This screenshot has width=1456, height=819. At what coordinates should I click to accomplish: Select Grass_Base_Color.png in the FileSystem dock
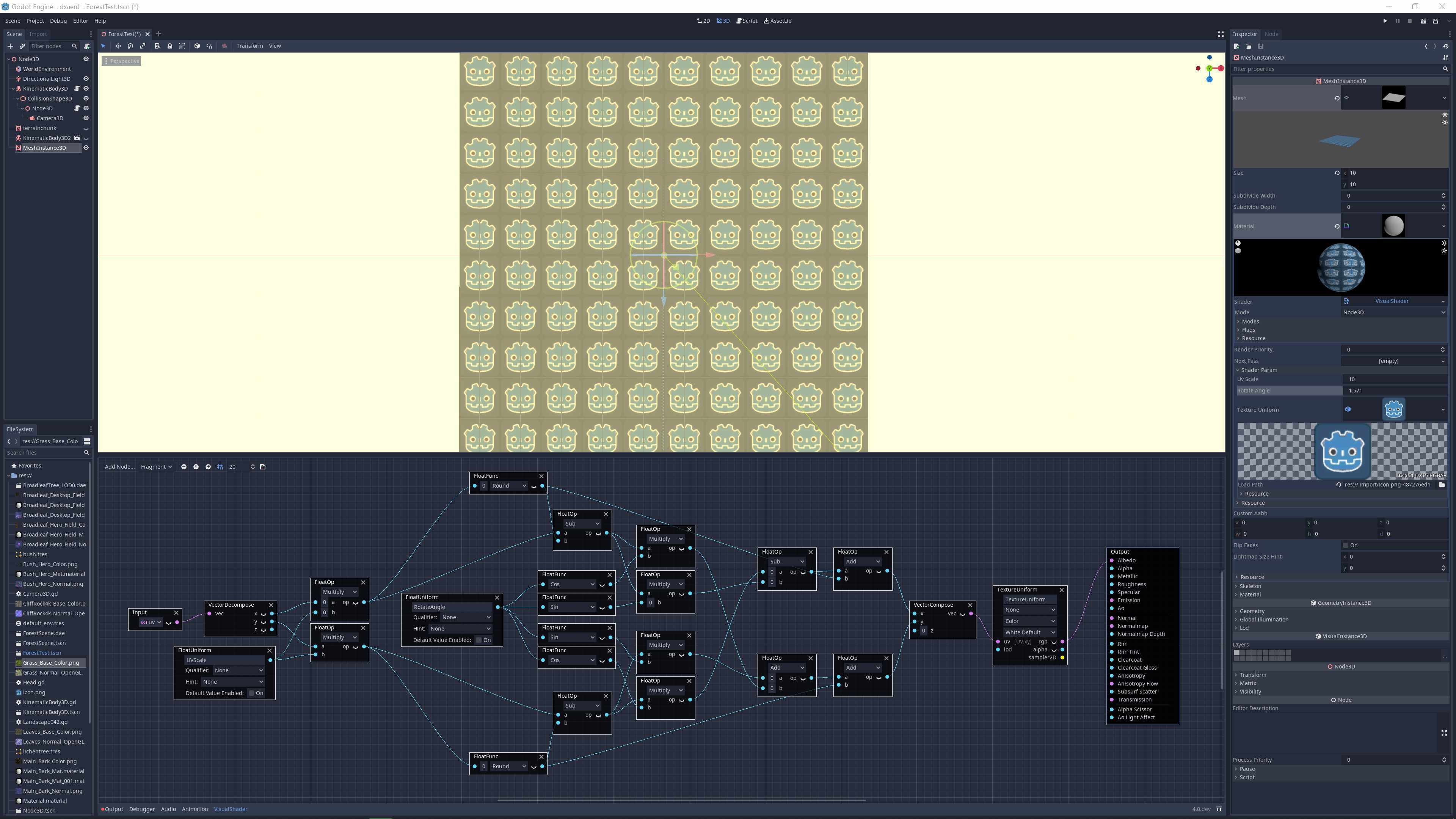point(52,662)
